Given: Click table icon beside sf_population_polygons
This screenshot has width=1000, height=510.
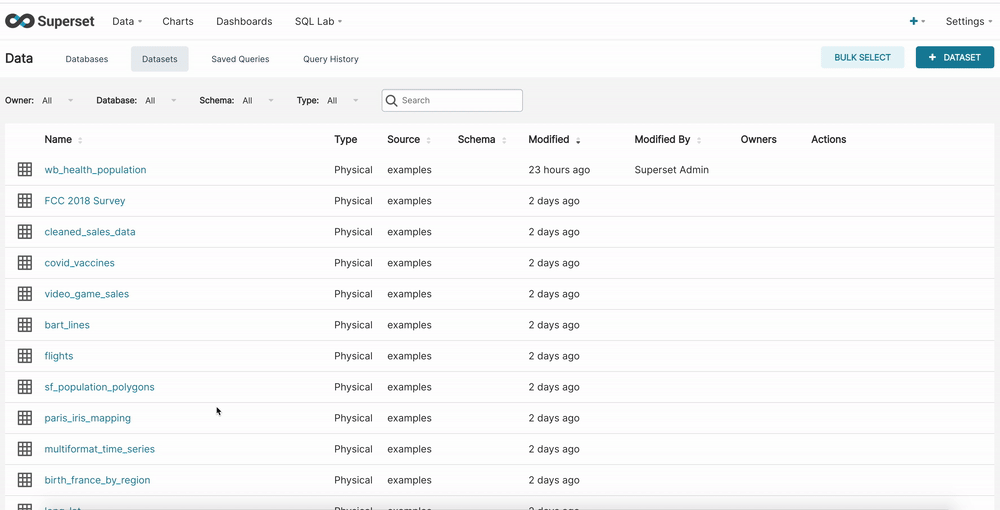Looking at the screenshot, I should point(24,387).
